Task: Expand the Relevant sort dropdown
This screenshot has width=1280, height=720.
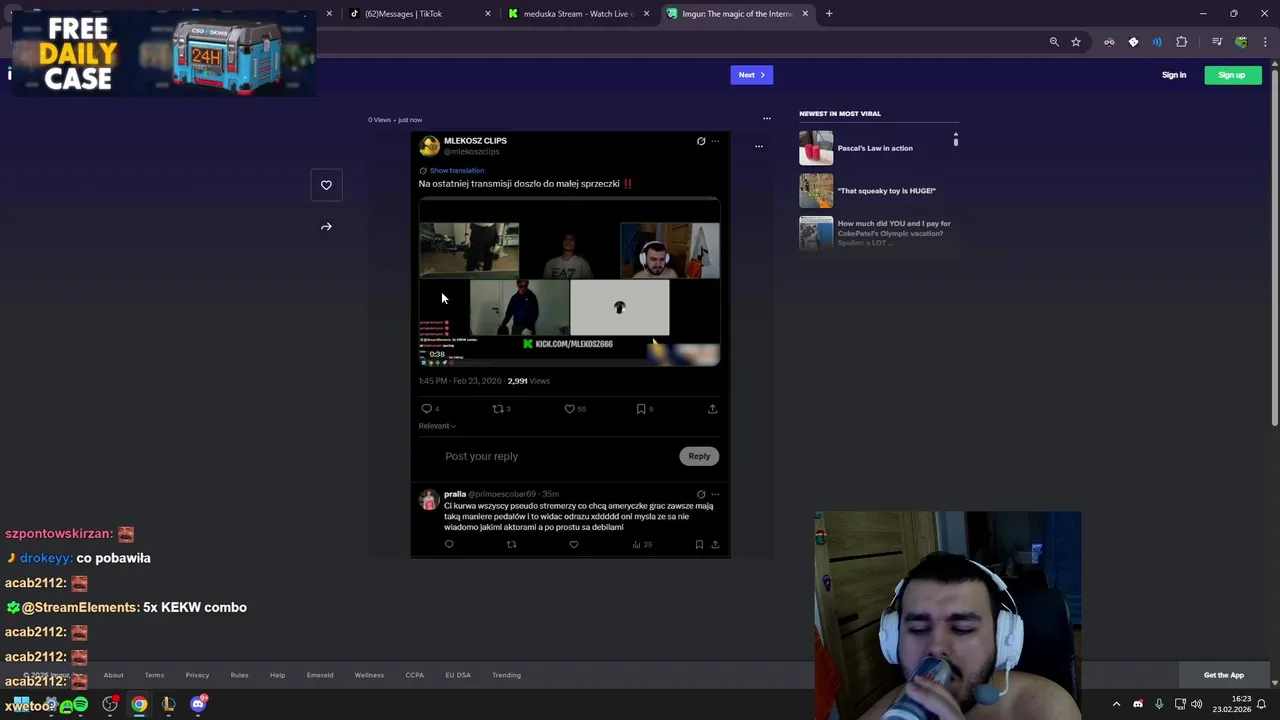Action: [437, 426]
